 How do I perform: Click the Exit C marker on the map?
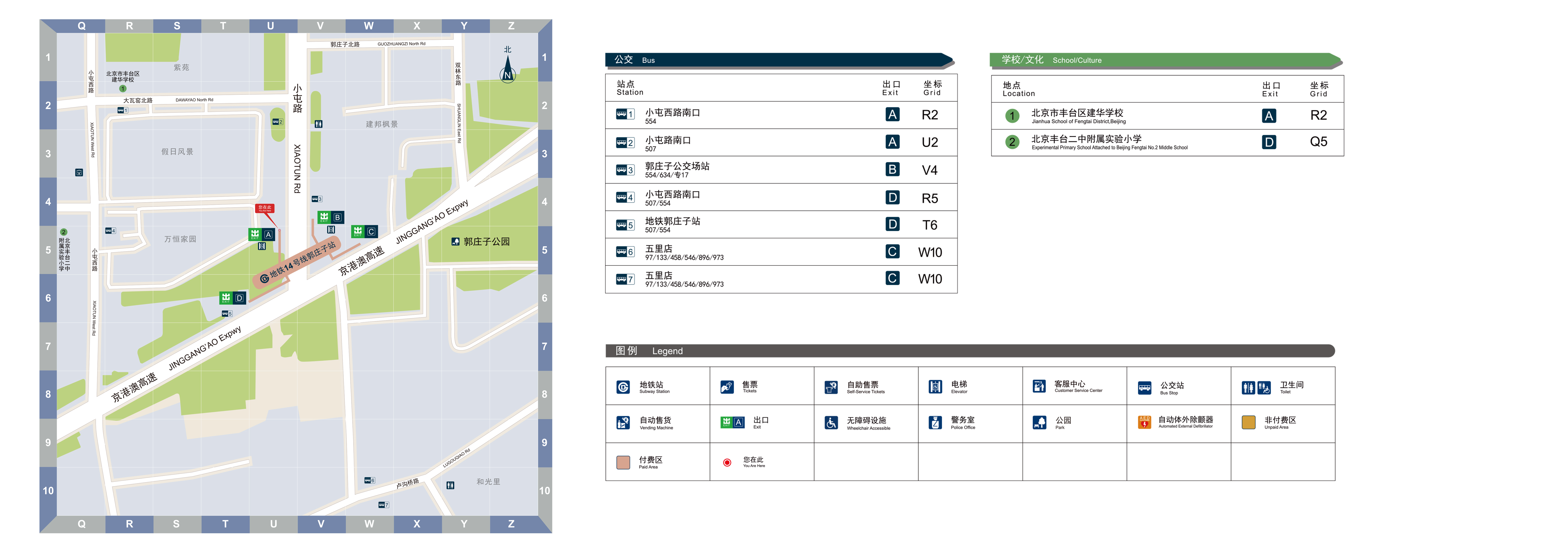(365, 231)
